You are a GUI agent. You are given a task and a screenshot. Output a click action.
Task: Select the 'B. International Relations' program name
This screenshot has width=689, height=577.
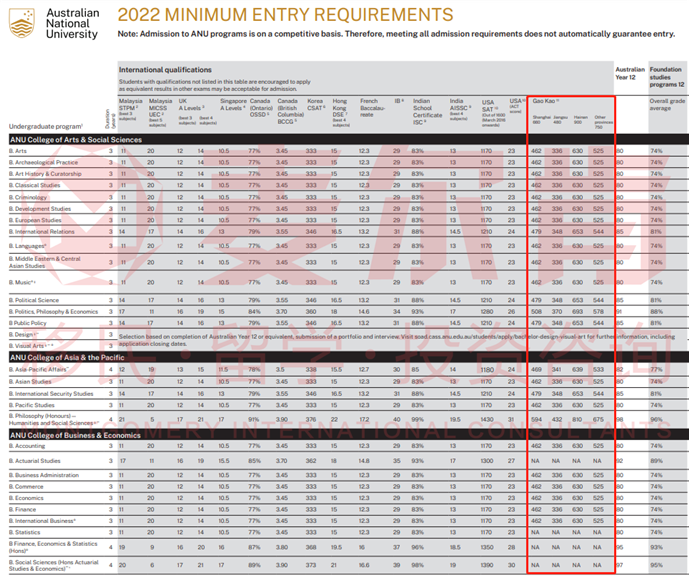pos(42,232)
